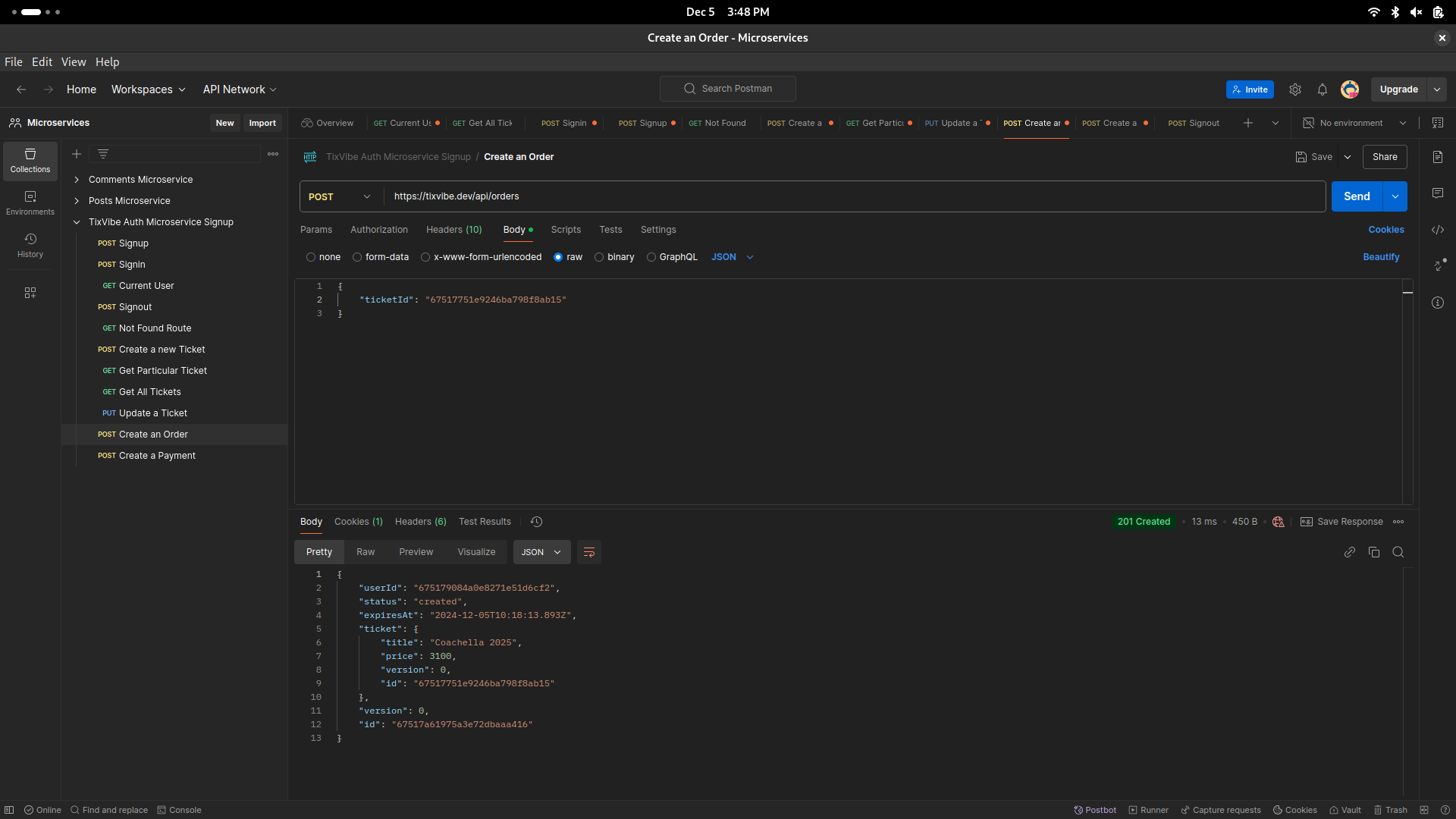The image size is (1456, 819).
Task: Go back using the left arrow
Action: tap(21, 89)
